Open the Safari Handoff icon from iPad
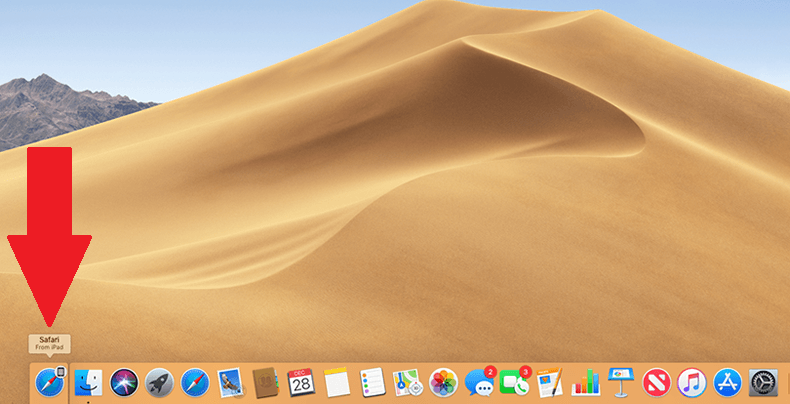Screen dimensions: 790x404 50,383
